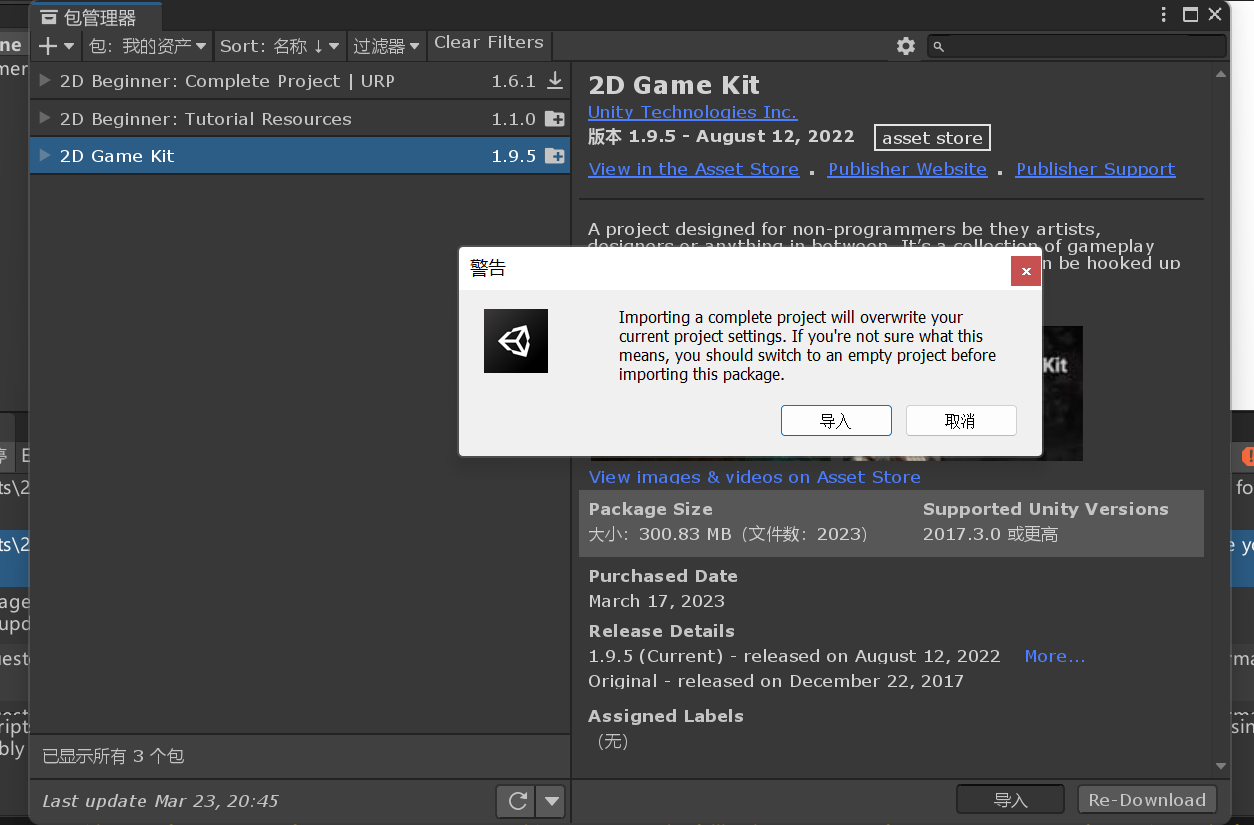
Task: Select 2D Beginner: Complete Project | URP package
Action: [300, 81]
